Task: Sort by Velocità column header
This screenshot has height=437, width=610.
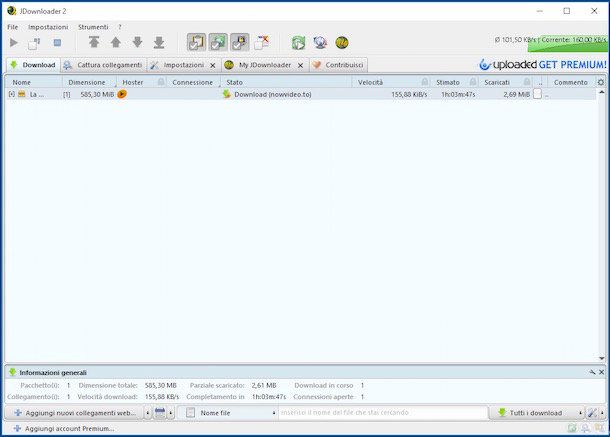Action: [x=370, y=82]
